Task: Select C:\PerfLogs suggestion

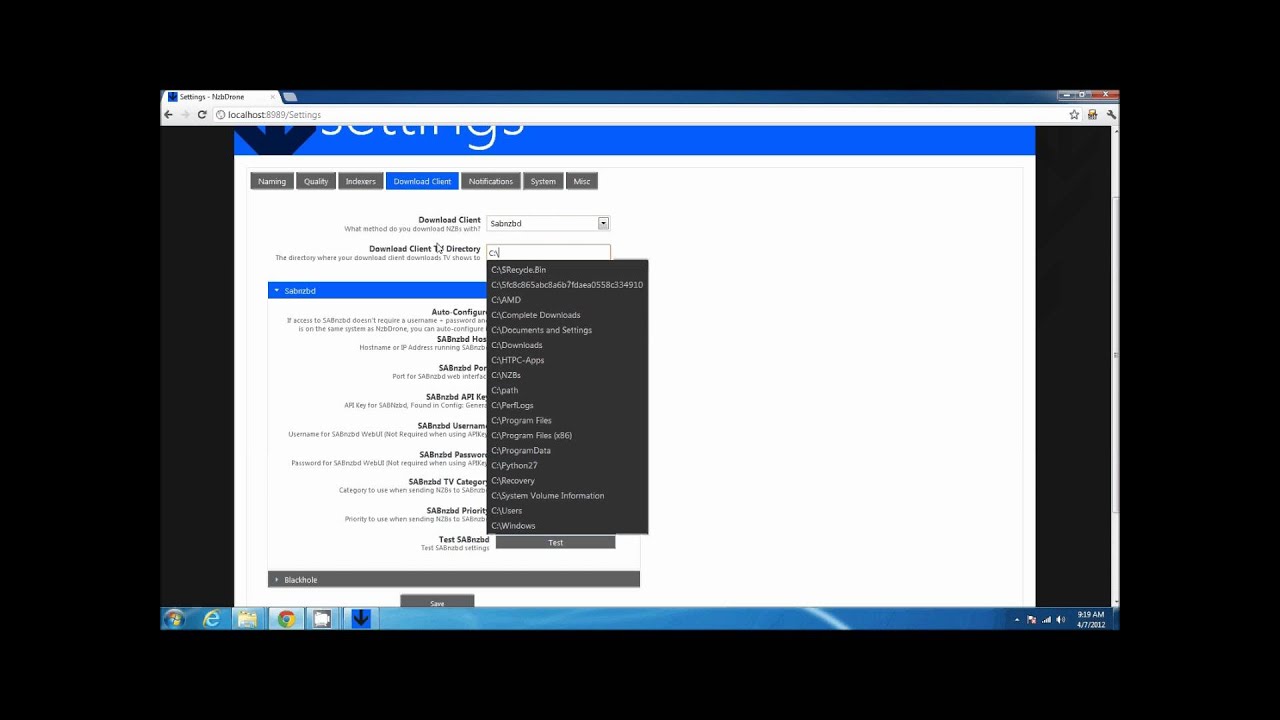Action: tap(567, 405)
